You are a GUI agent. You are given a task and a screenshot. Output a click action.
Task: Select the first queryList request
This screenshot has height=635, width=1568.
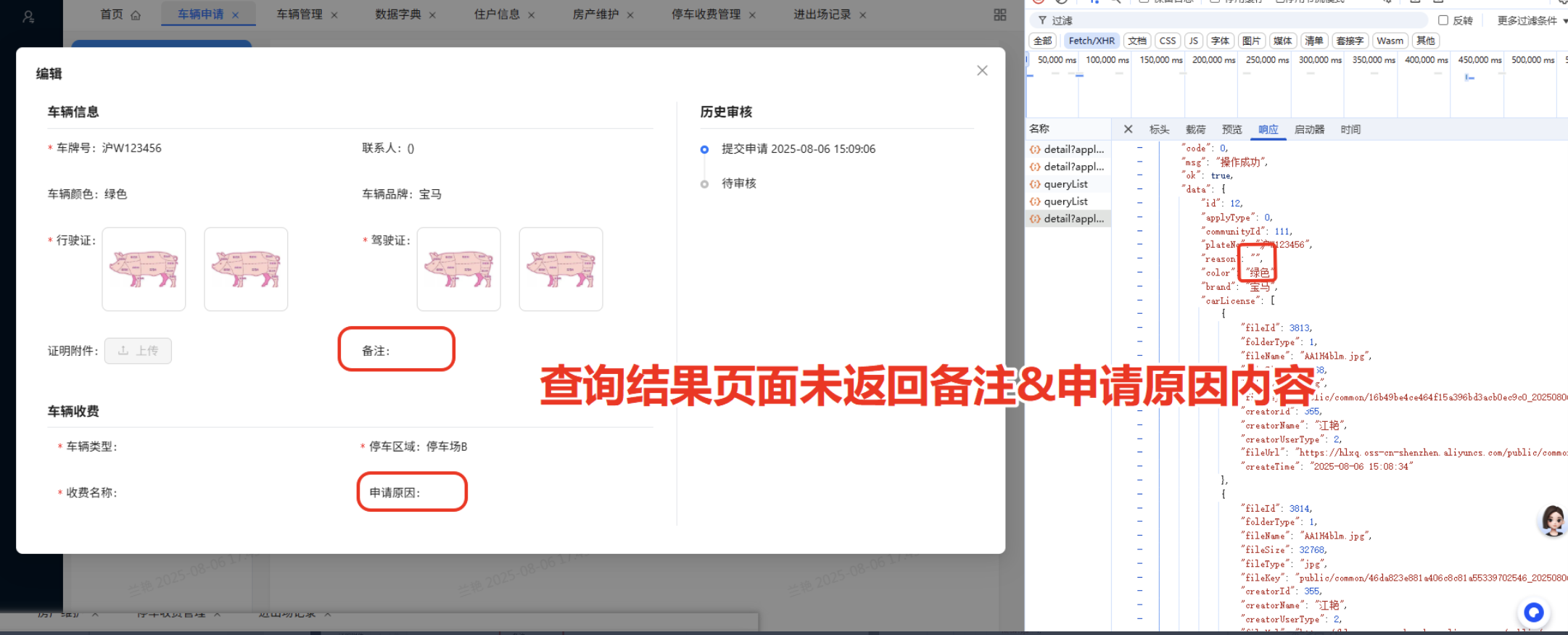point(1065,184)
